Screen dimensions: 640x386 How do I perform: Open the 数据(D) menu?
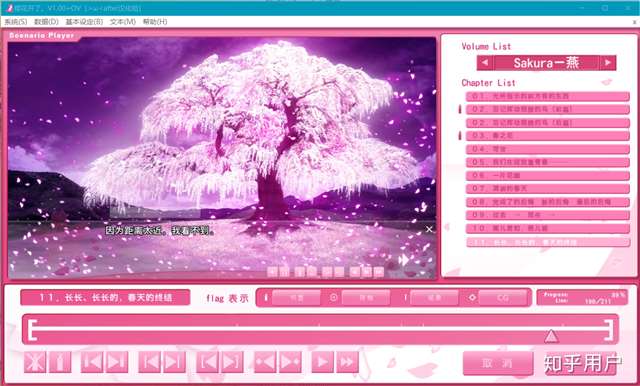click(x=46, y=22)
